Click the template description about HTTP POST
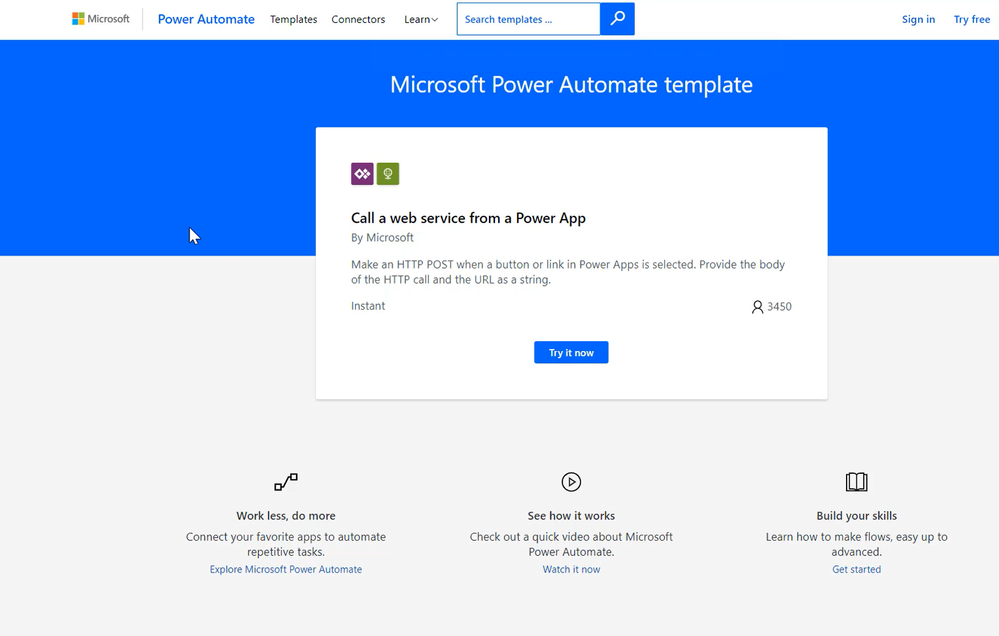 tap(568, 271)
